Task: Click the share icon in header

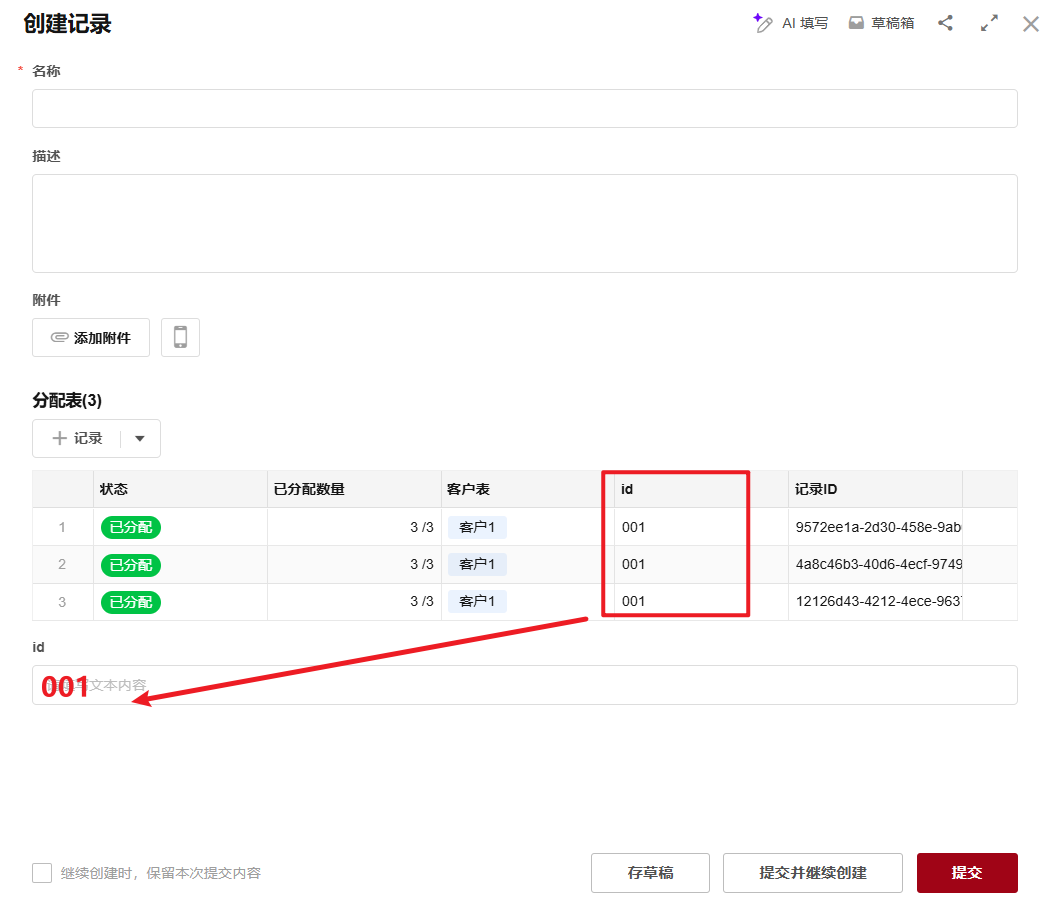Action: point(945,23)
